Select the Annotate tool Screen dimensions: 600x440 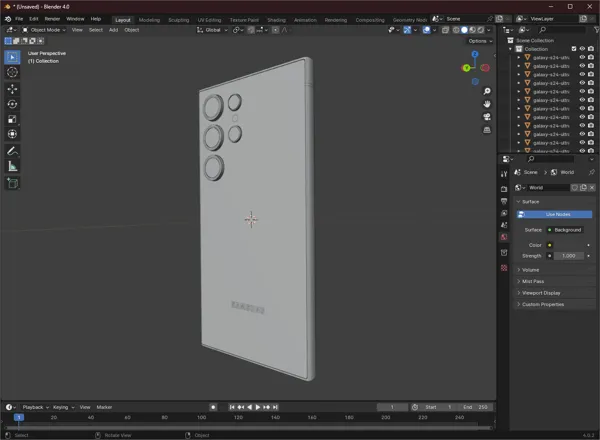pyautogui.click(x=12, y=151)
